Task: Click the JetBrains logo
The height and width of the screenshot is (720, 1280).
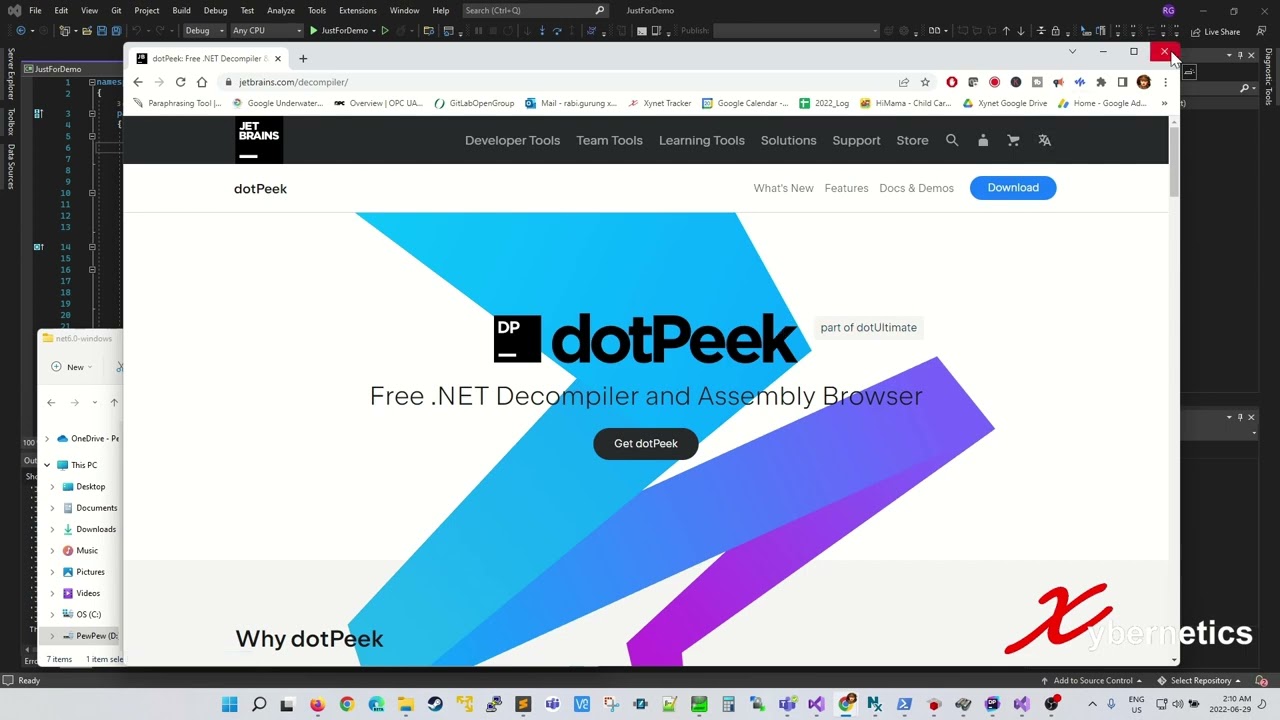Action: [x=259, y=140]
